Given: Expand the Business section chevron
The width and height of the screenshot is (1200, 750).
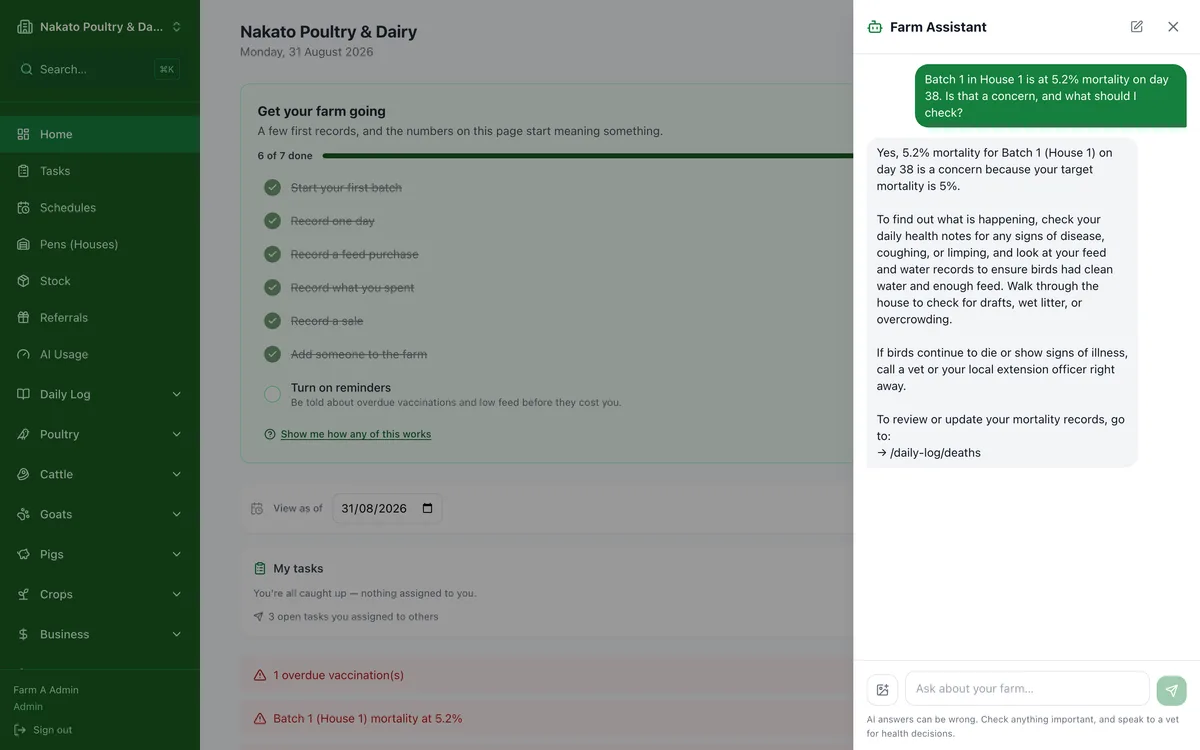Looking at the screenshot, I should pyautogui.click(x=177, y=634).
